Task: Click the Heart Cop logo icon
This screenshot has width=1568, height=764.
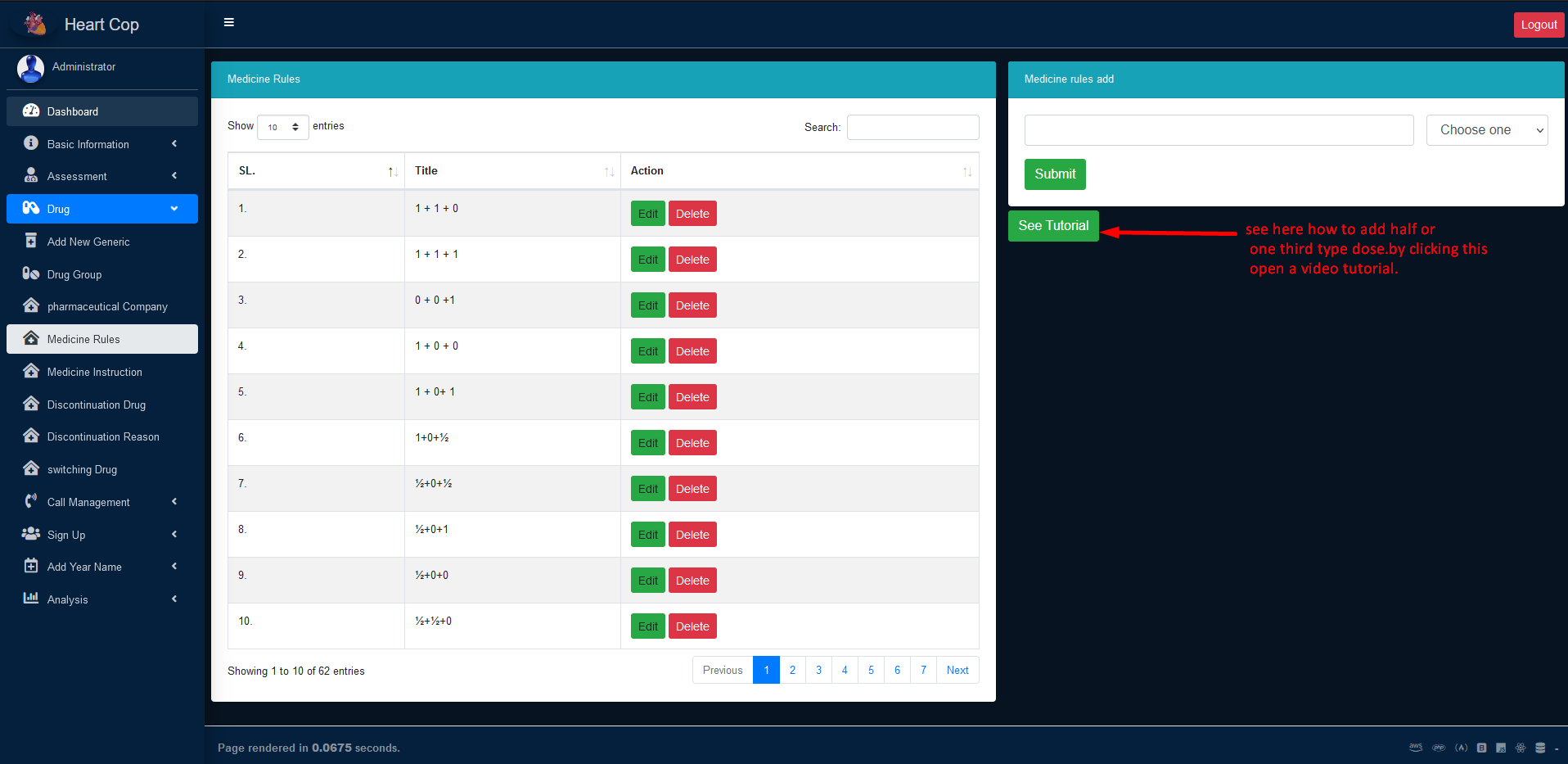Action: pyautogui.click(x=34, y=24)
